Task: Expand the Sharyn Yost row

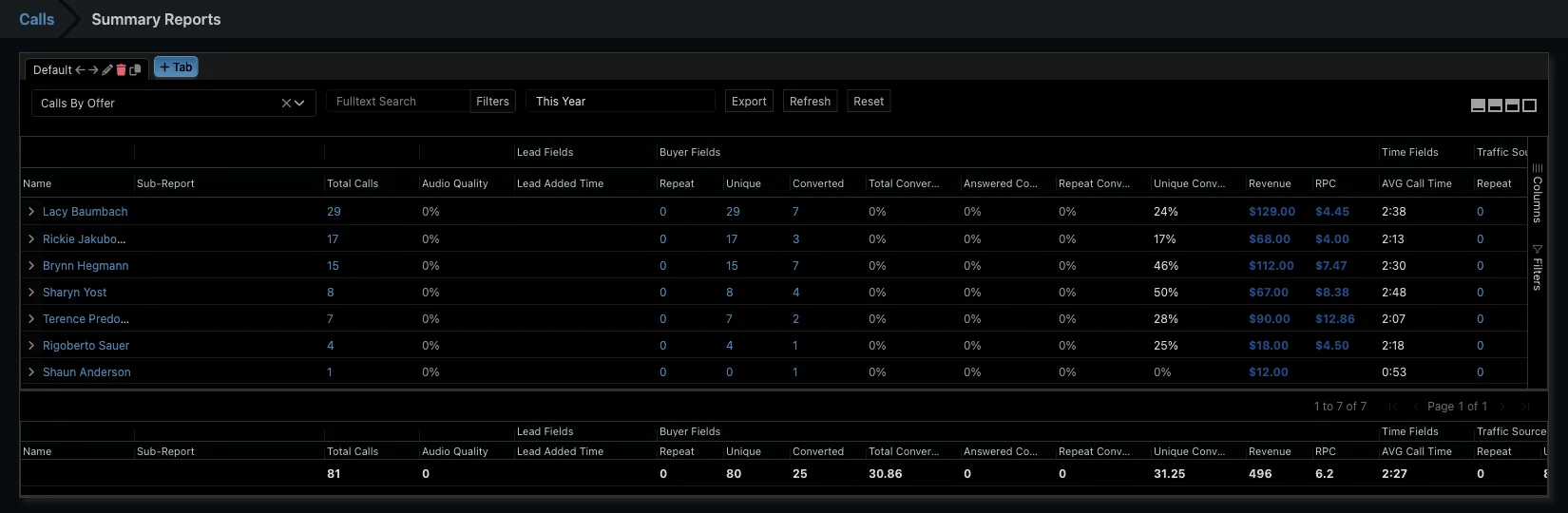Action: tap(31, 292)
